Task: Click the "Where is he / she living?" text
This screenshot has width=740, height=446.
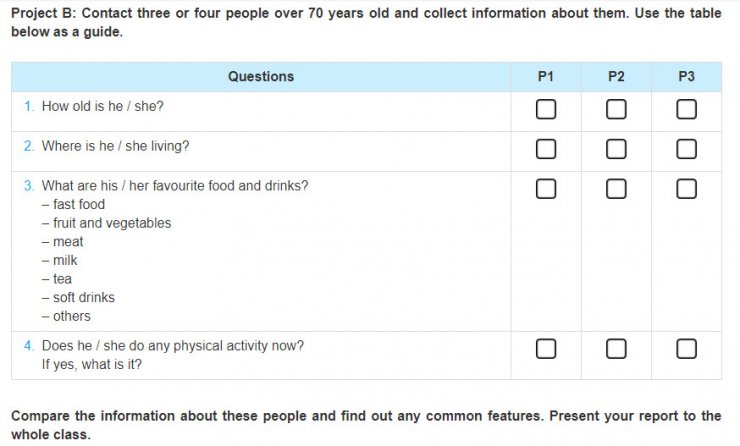Action: [115, 146]
